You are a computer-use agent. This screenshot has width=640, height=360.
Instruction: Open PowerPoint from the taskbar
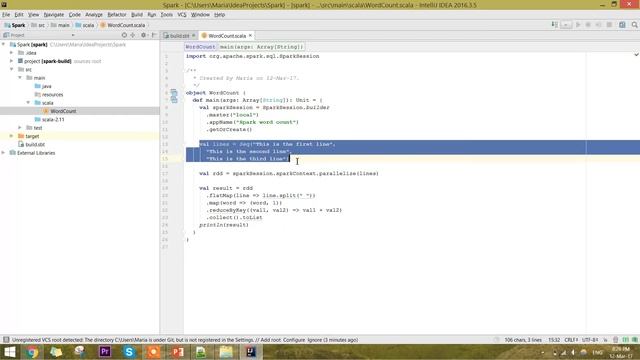coord(178,352)
